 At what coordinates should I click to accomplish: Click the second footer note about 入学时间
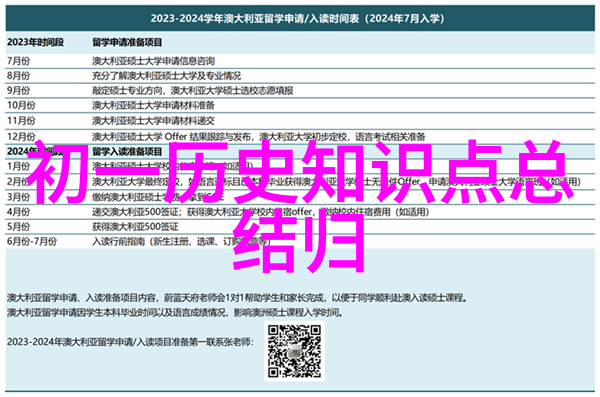pos(174,313)
